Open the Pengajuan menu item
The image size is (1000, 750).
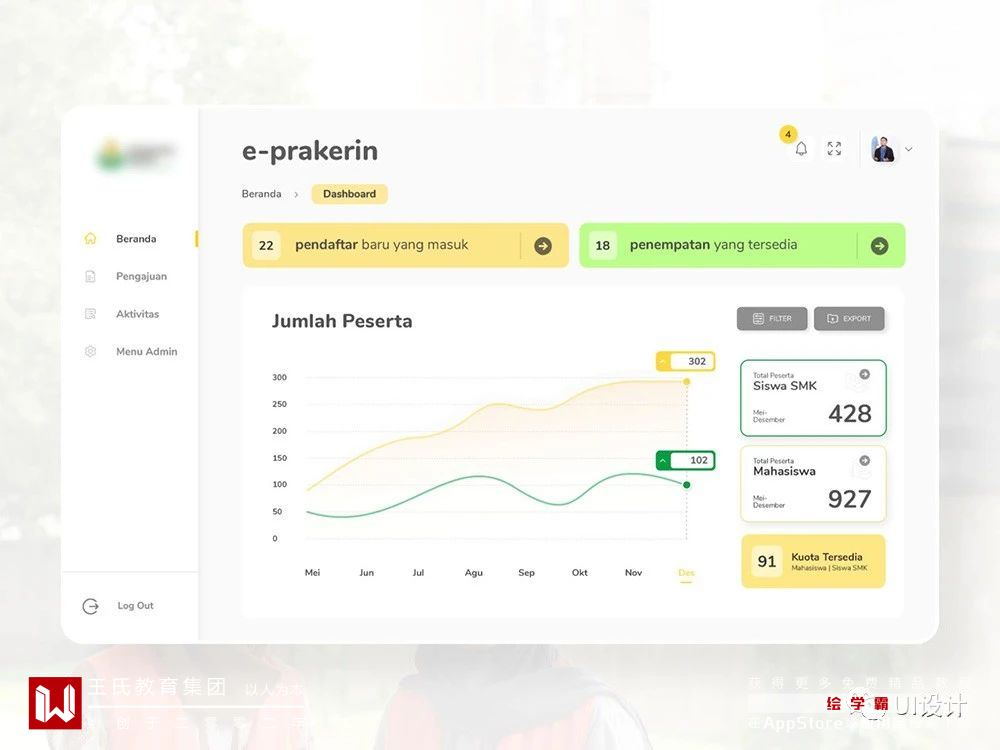pyautogui.click(x=142, y=276)
